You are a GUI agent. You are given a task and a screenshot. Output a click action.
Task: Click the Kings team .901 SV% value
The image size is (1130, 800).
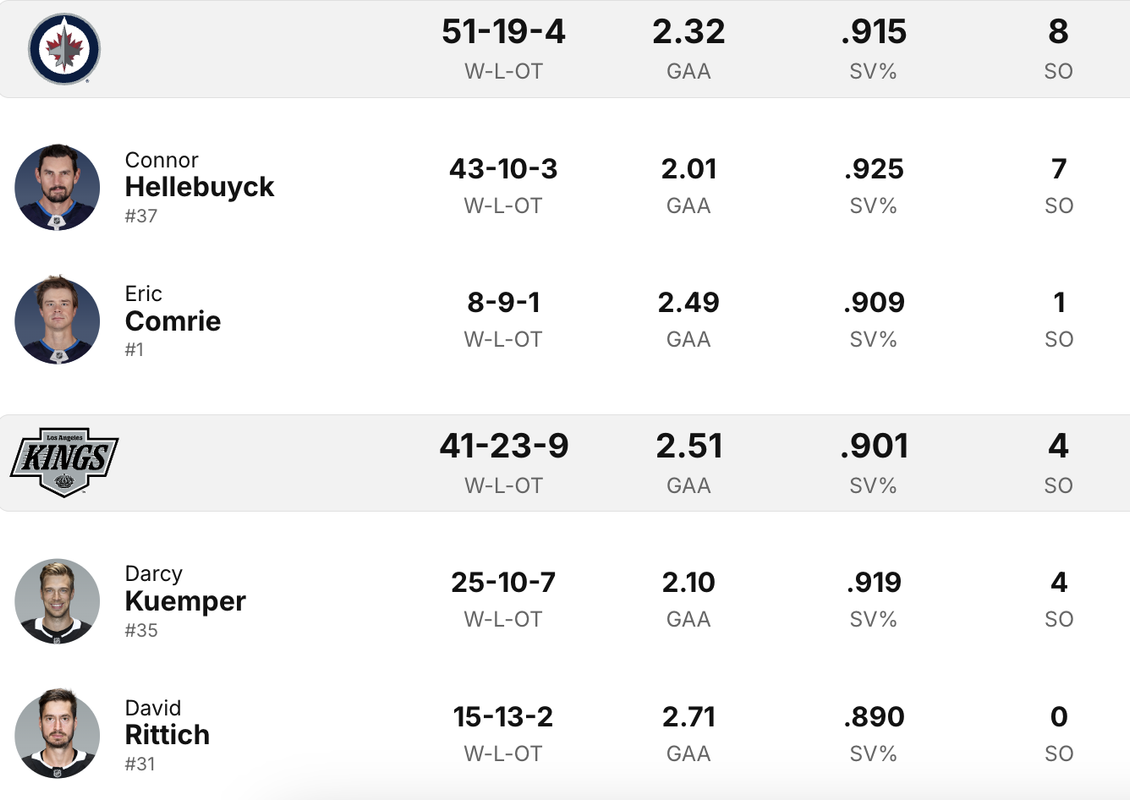coord(873,445)
